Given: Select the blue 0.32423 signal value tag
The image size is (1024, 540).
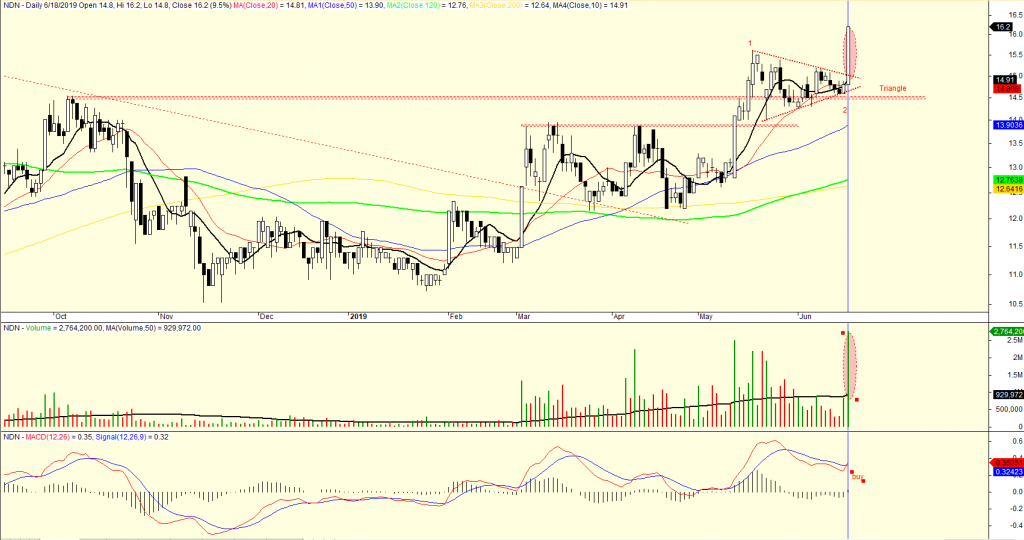Looking at the screenshot, I should 1005,471.
